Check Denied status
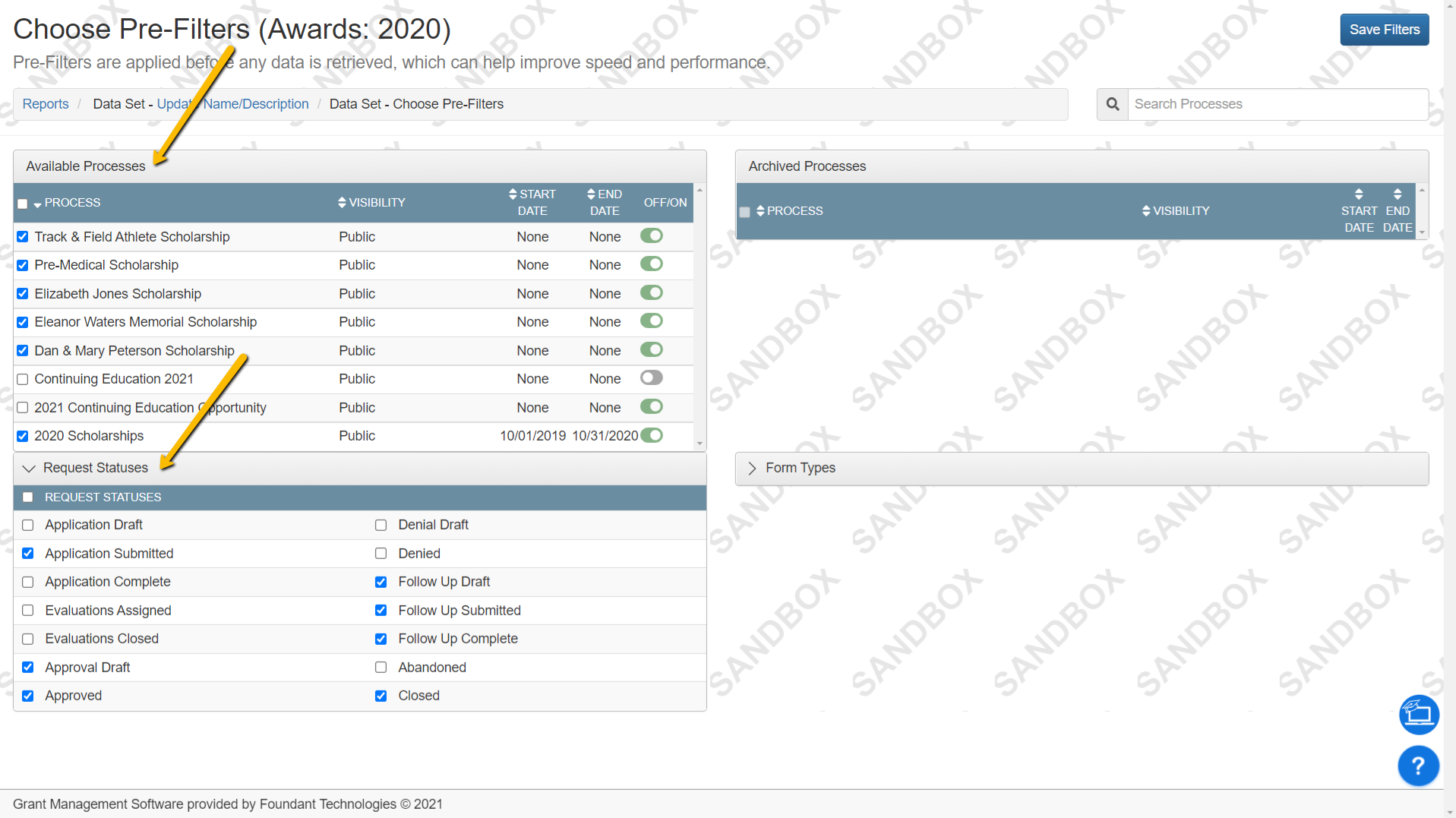Viewport: 1456px width, 818px height. click(x=381, y=554)
